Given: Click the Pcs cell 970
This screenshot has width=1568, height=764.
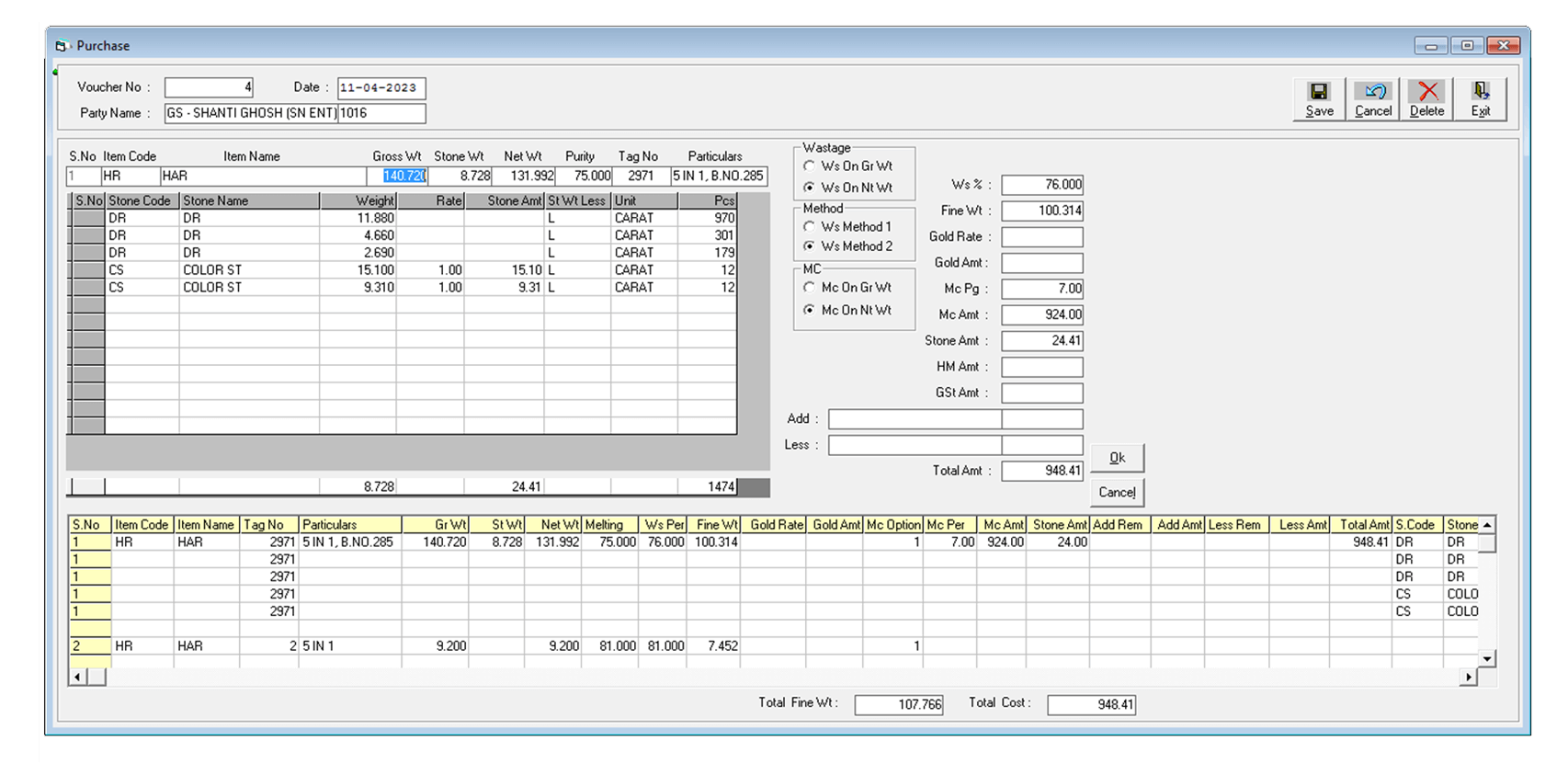Looking at the screenshot, I should click(x=708, y=218).
